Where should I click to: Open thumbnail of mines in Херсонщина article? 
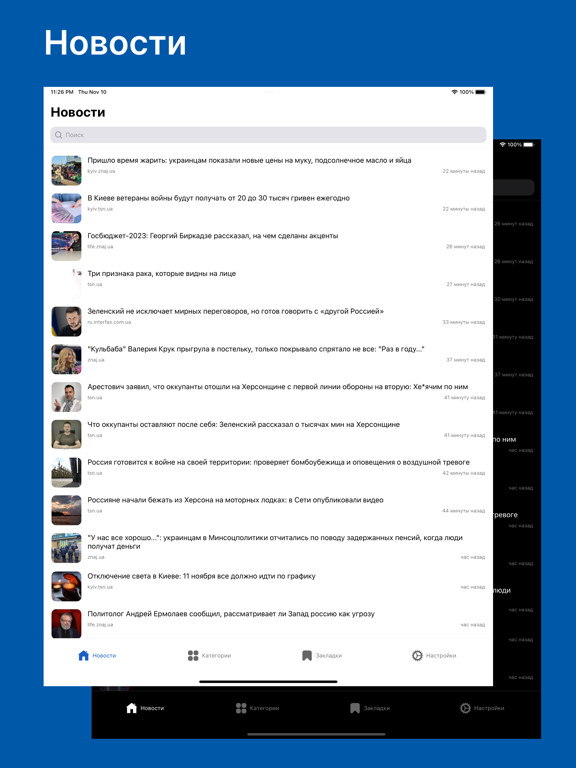click(x=66, y=434)
